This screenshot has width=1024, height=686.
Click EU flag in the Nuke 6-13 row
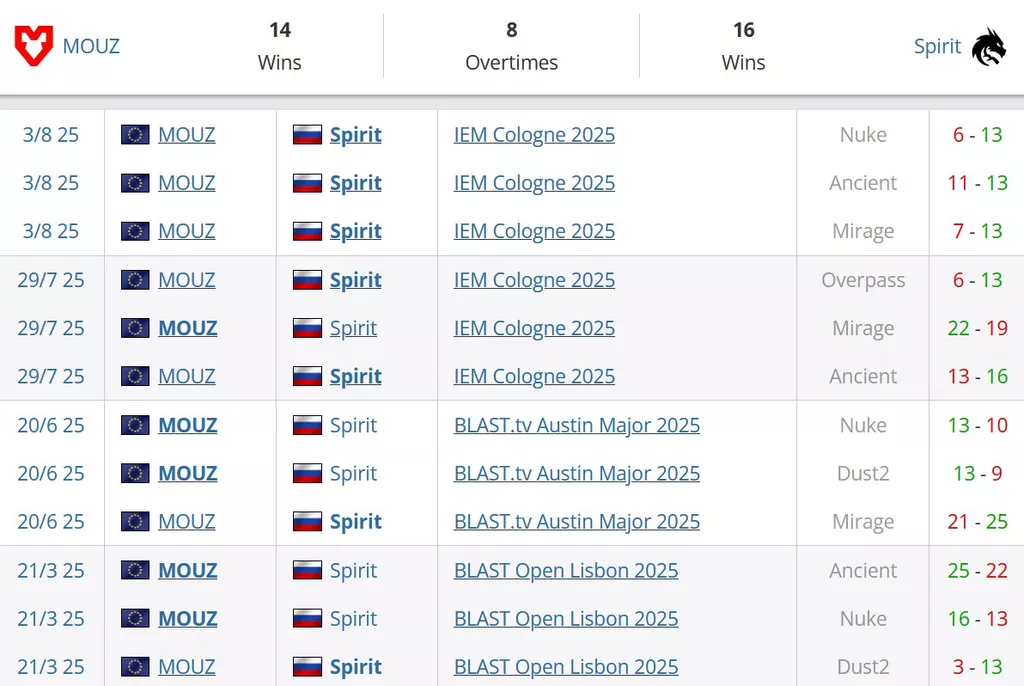click(135, 135)
